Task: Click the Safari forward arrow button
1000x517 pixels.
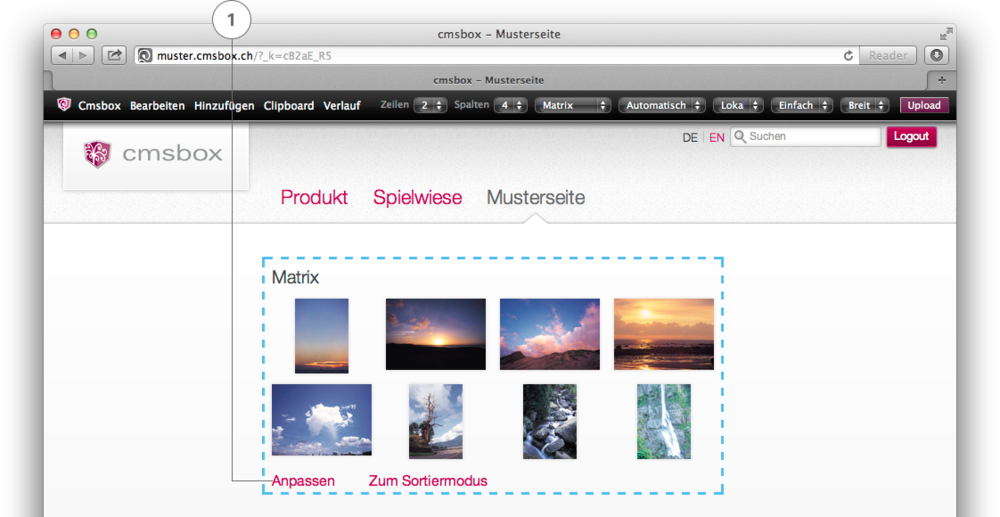Action: tap(84, 56)
